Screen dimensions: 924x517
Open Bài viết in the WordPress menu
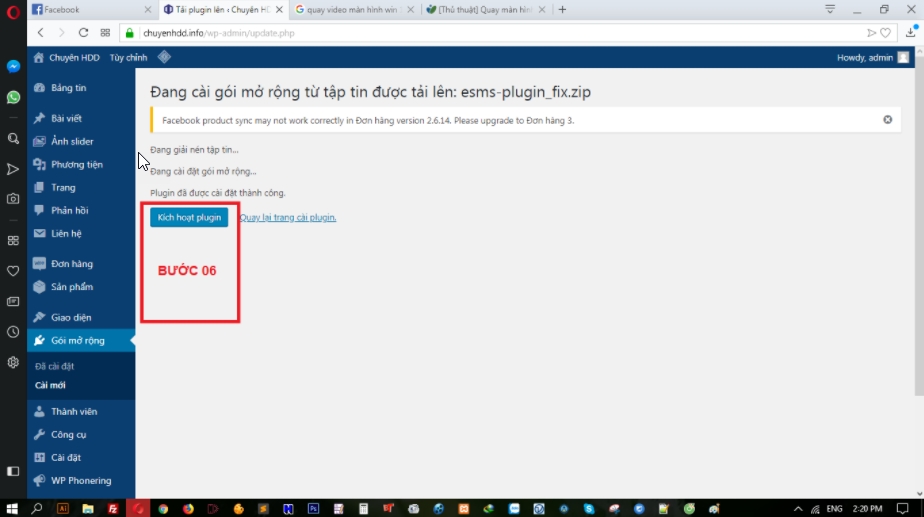(66, 118)
